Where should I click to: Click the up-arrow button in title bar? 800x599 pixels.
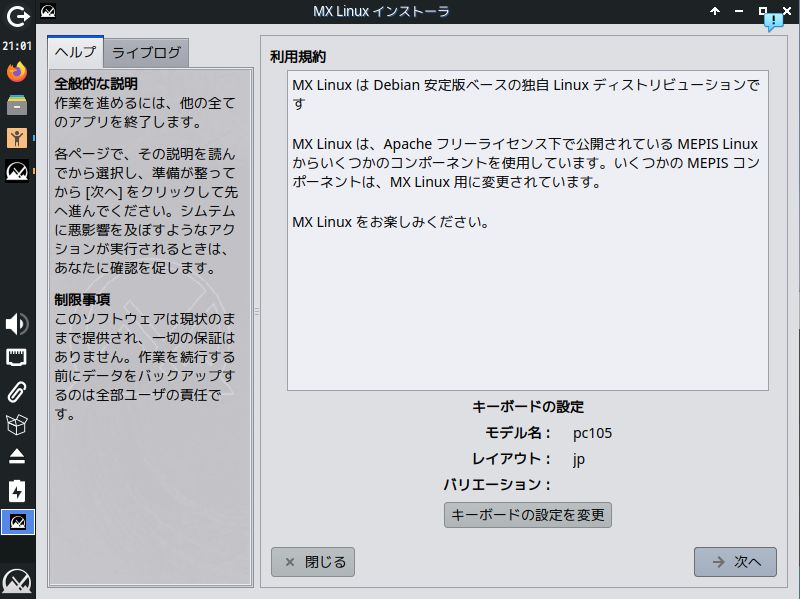coord(715,11)
